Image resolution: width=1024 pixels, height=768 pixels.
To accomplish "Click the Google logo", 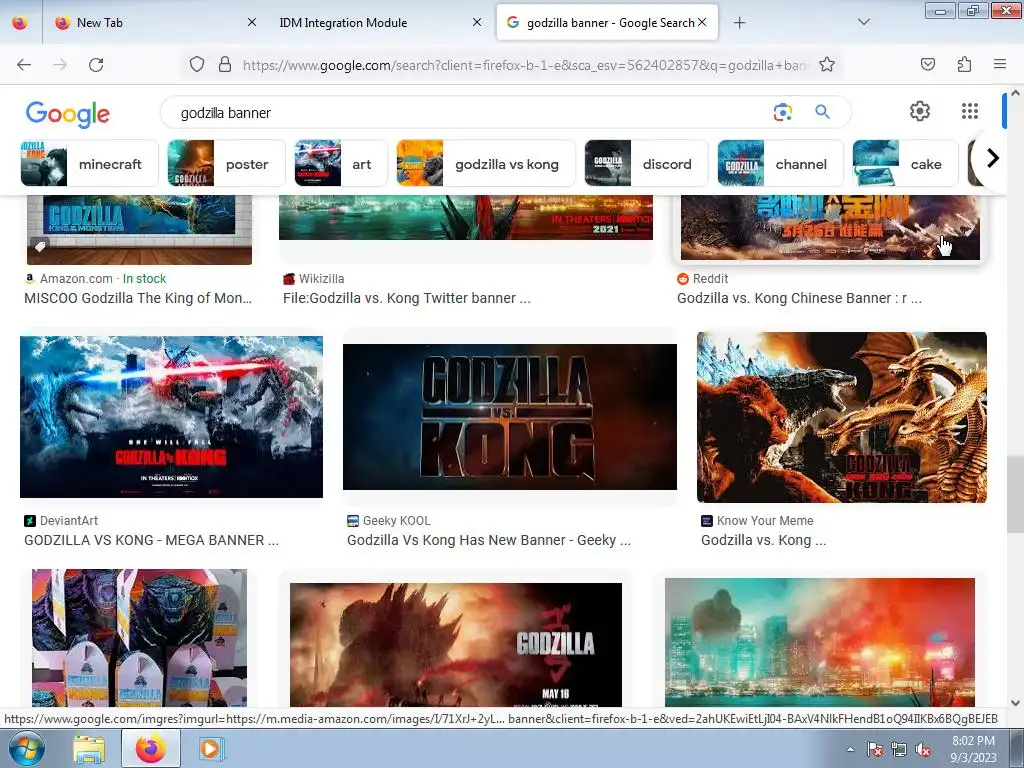I will [x=68, y=114].
